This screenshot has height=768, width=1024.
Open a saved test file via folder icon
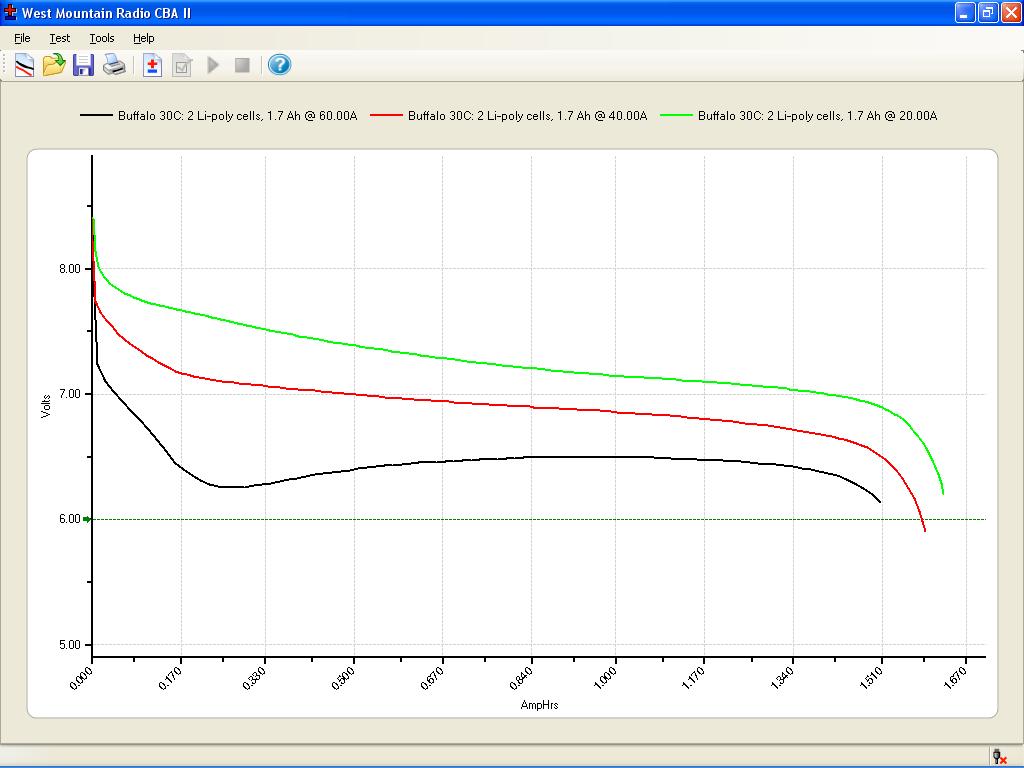pyautogui.click(x=54, y=65)
